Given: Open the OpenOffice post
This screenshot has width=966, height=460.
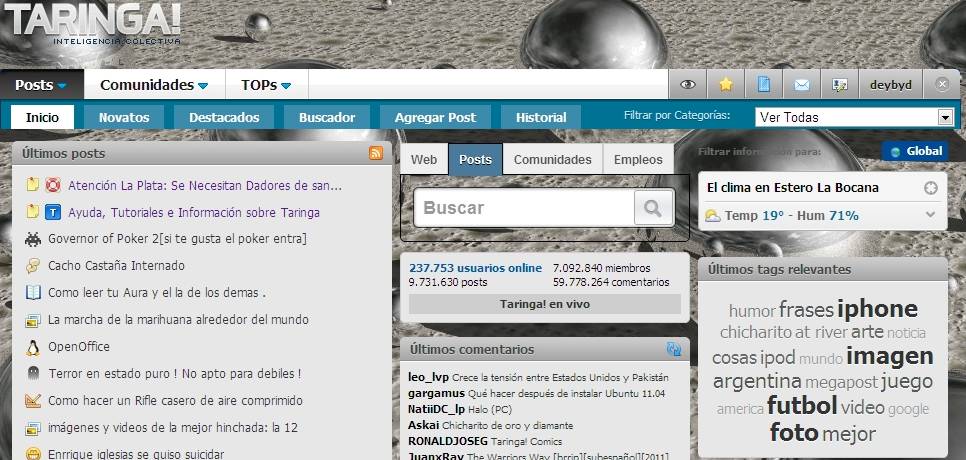Looking at the screenshot, I should (79, 347).
